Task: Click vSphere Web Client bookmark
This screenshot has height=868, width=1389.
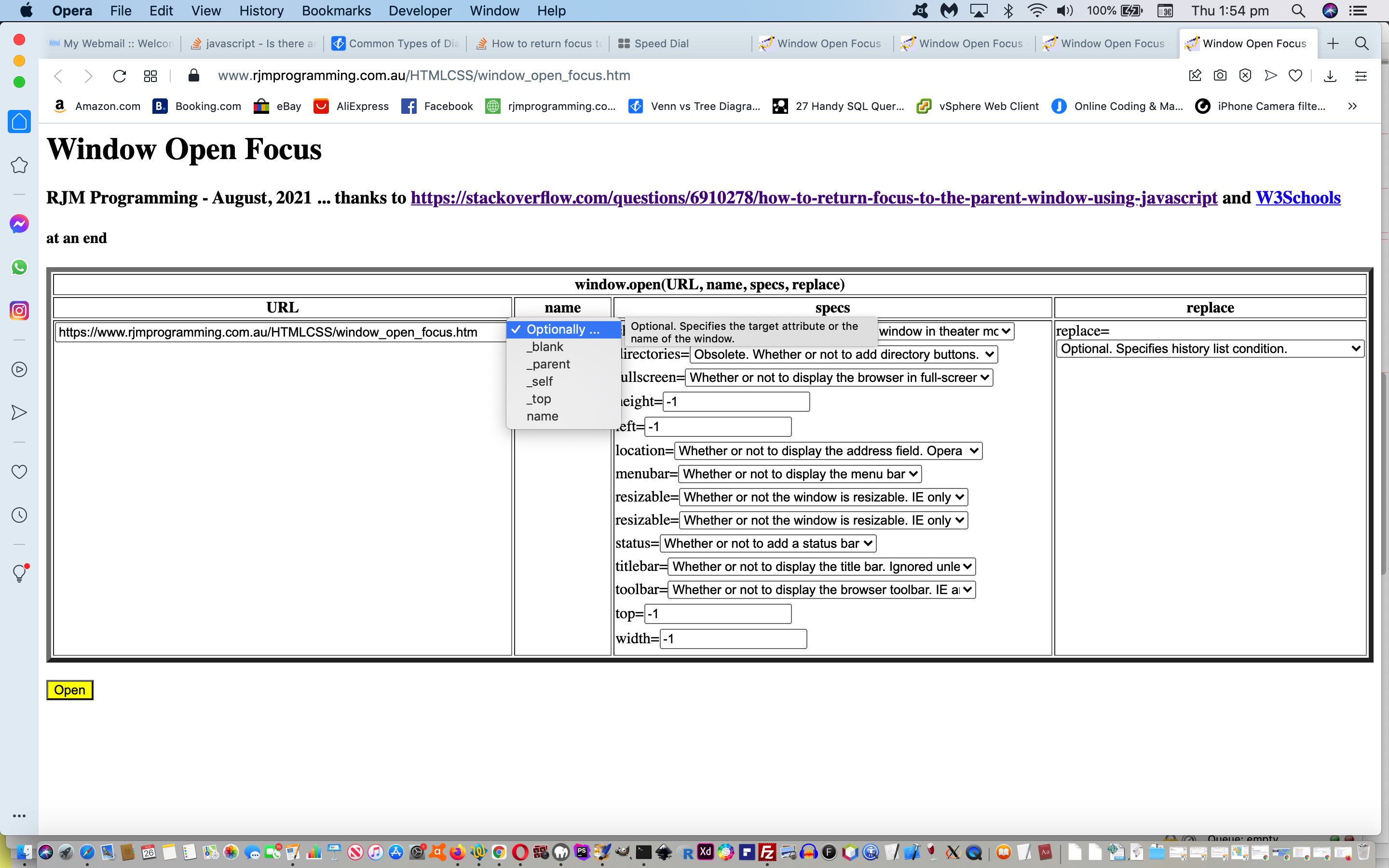Action: coord(978,106)
